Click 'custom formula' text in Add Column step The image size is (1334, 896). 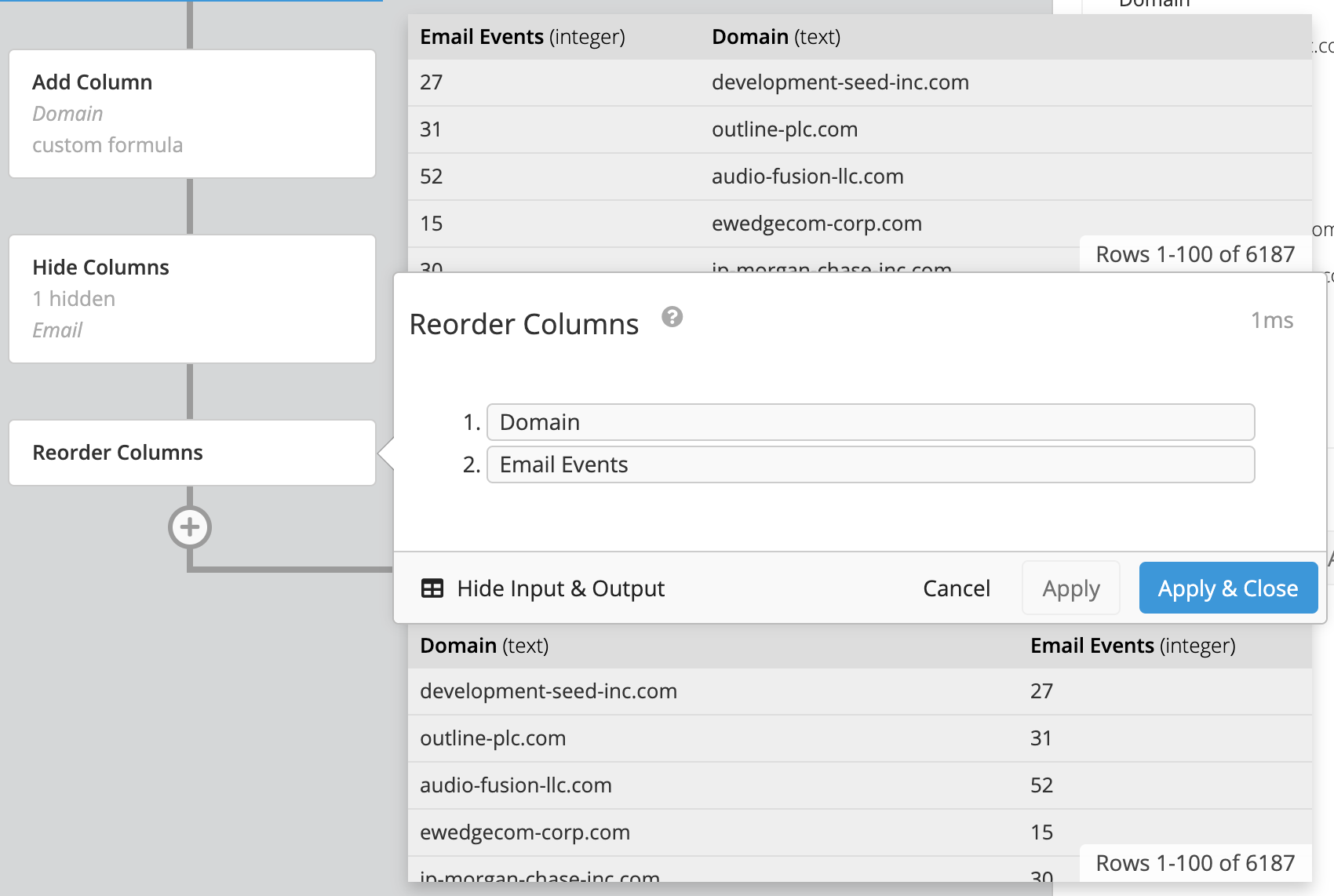tap(108, 145)
